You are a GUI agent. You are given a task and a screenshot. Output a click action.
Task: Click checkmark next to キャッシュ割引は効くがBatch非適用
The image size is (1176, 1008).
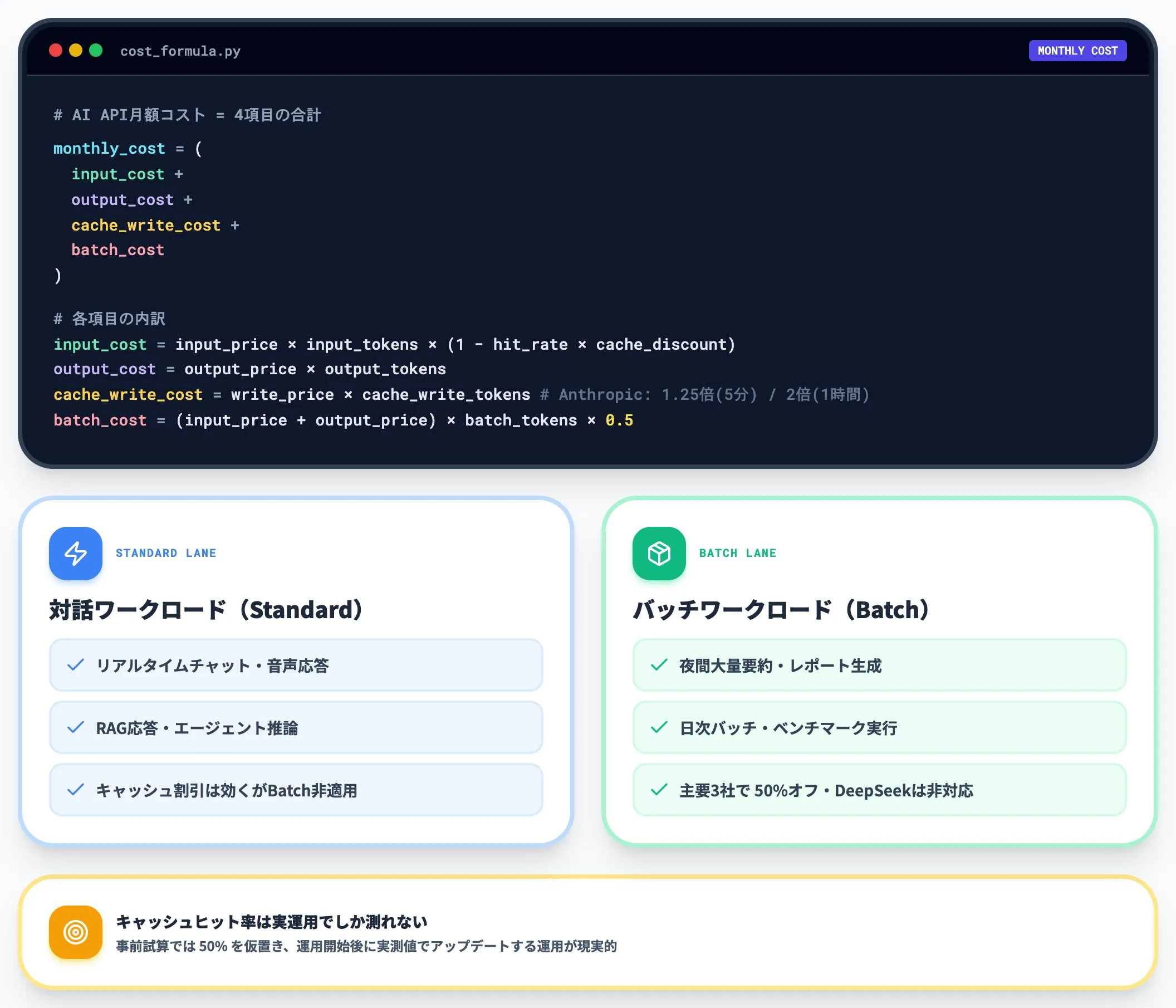click(76, 790)
